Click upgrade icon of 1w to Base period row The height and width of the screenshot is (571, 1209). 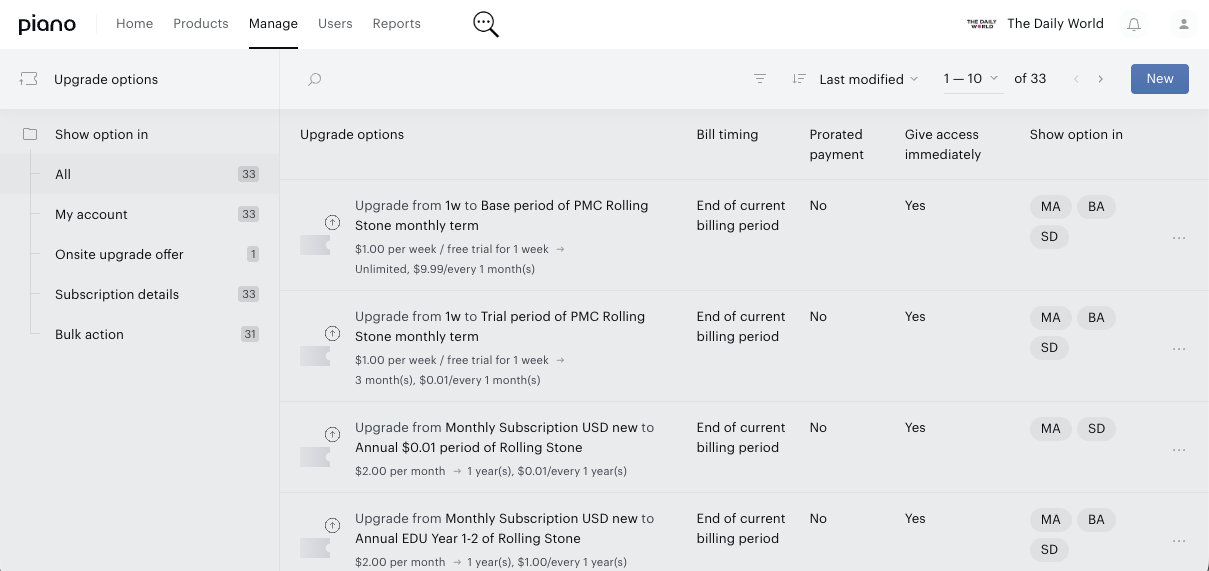(333, 222)
